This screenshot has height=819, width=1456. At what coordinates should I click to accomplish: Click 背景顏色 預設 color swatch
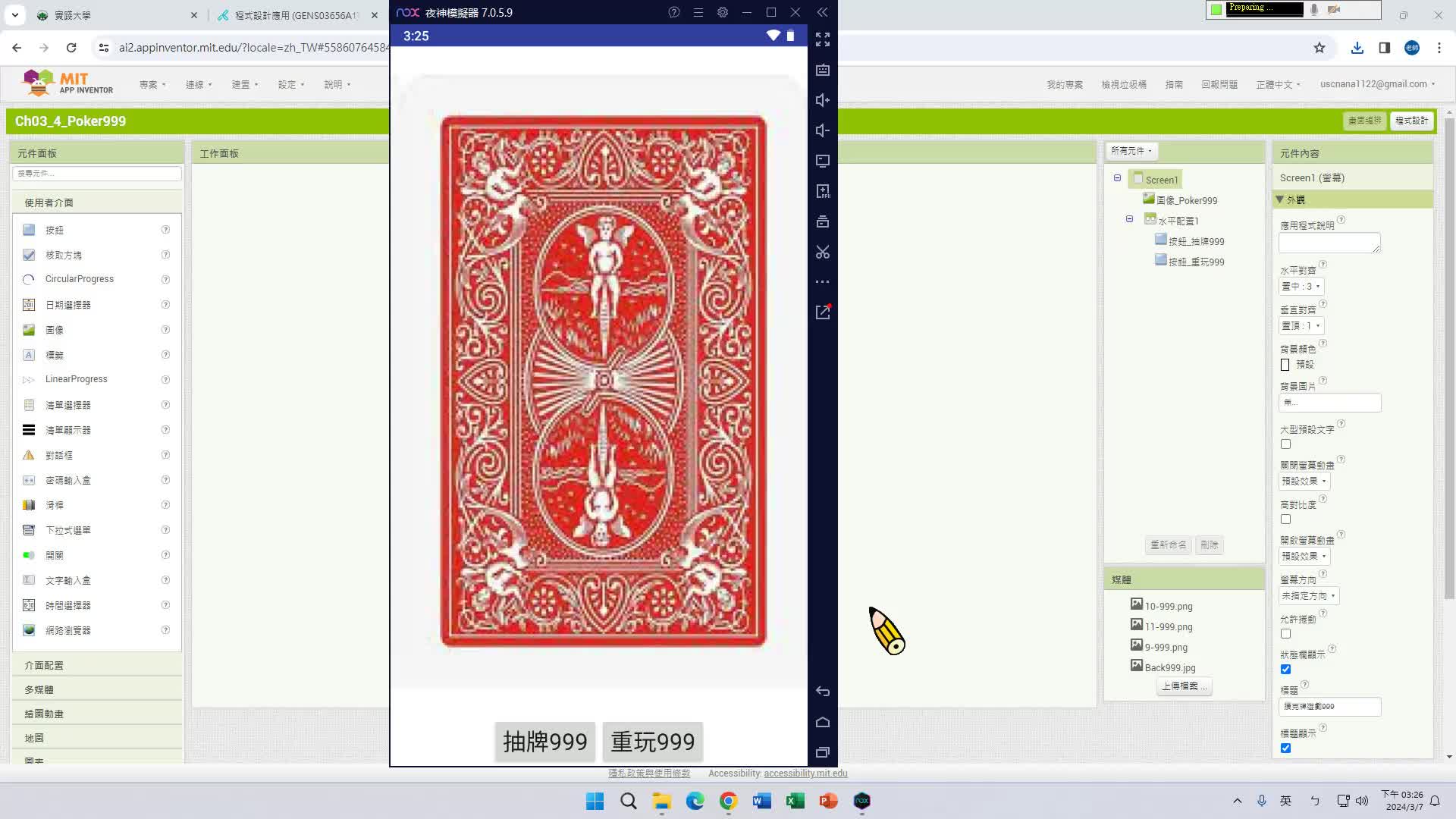[x=1285, y=365]
